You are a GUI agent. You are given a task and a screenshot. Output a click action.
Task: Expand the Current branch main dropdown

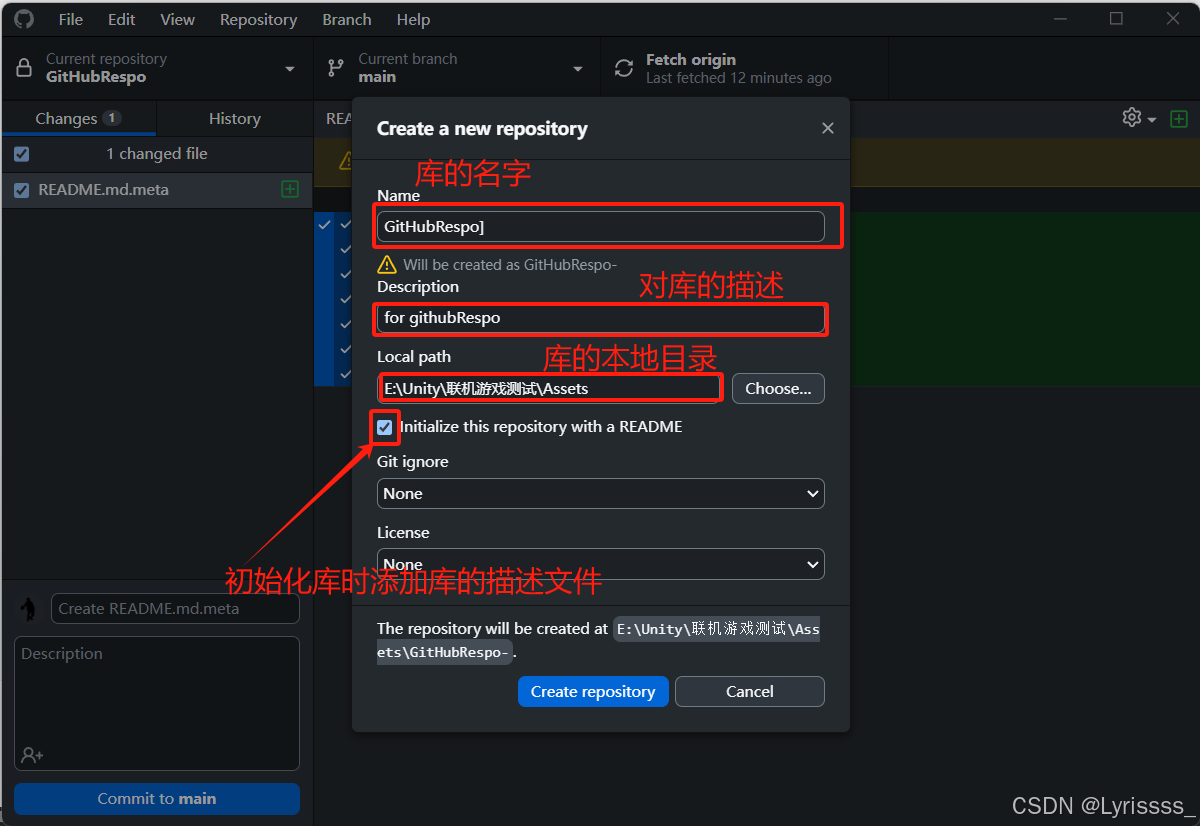coord(457,68)
